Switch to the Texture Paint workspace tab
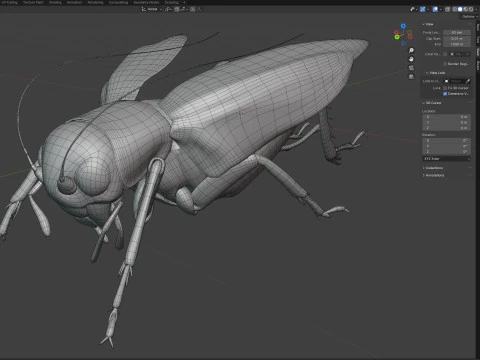This screenshot has height=360, width=480. pos(33,2)
